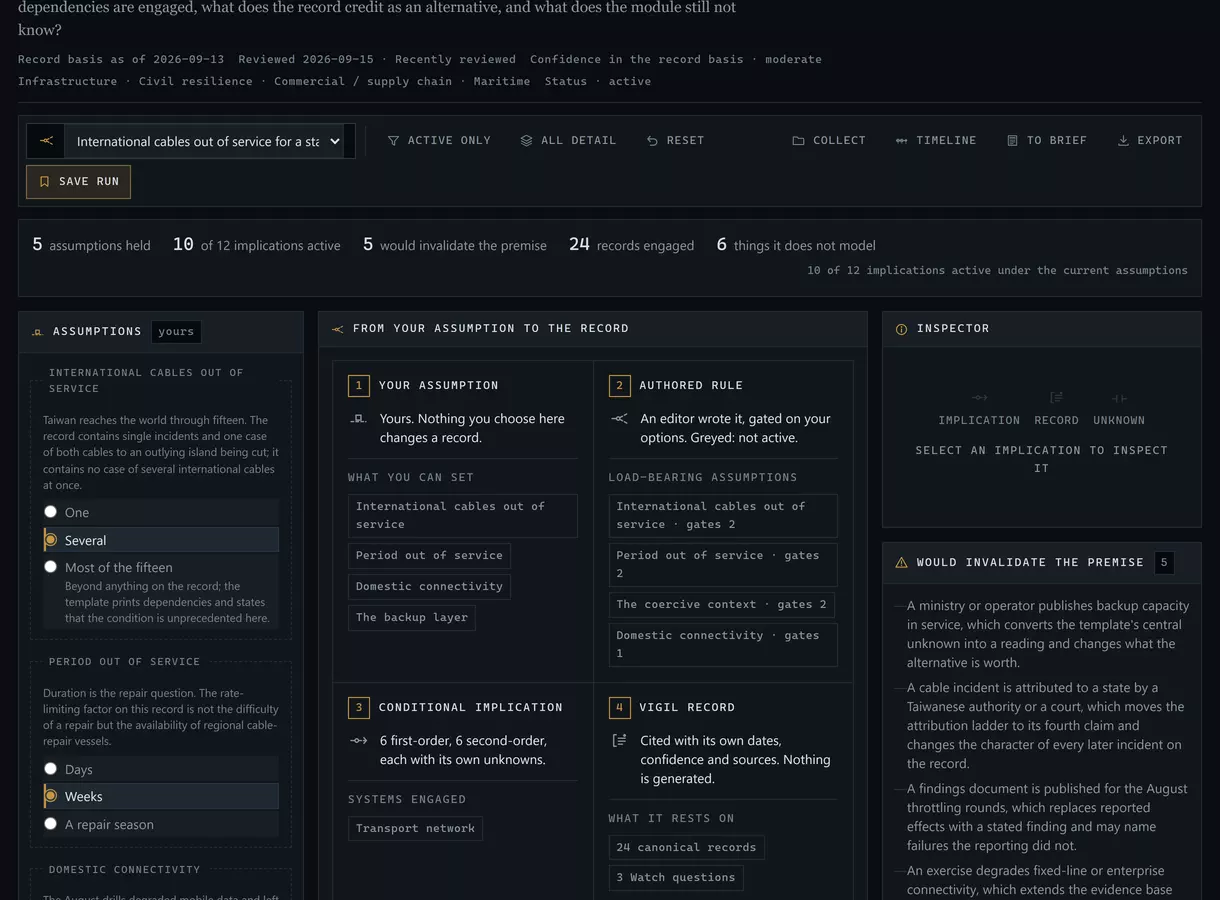Click International cables out of service settable chip
This screenshot has width=1220, height=900.
pyautogui.click(x=463, y=516)
